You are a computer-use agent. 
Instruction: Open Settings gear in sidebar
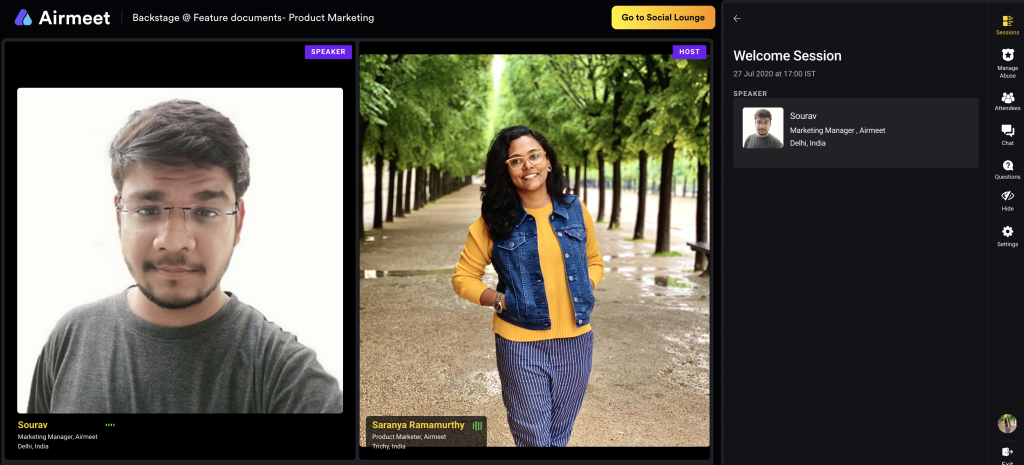click(x=1007, y=235)
